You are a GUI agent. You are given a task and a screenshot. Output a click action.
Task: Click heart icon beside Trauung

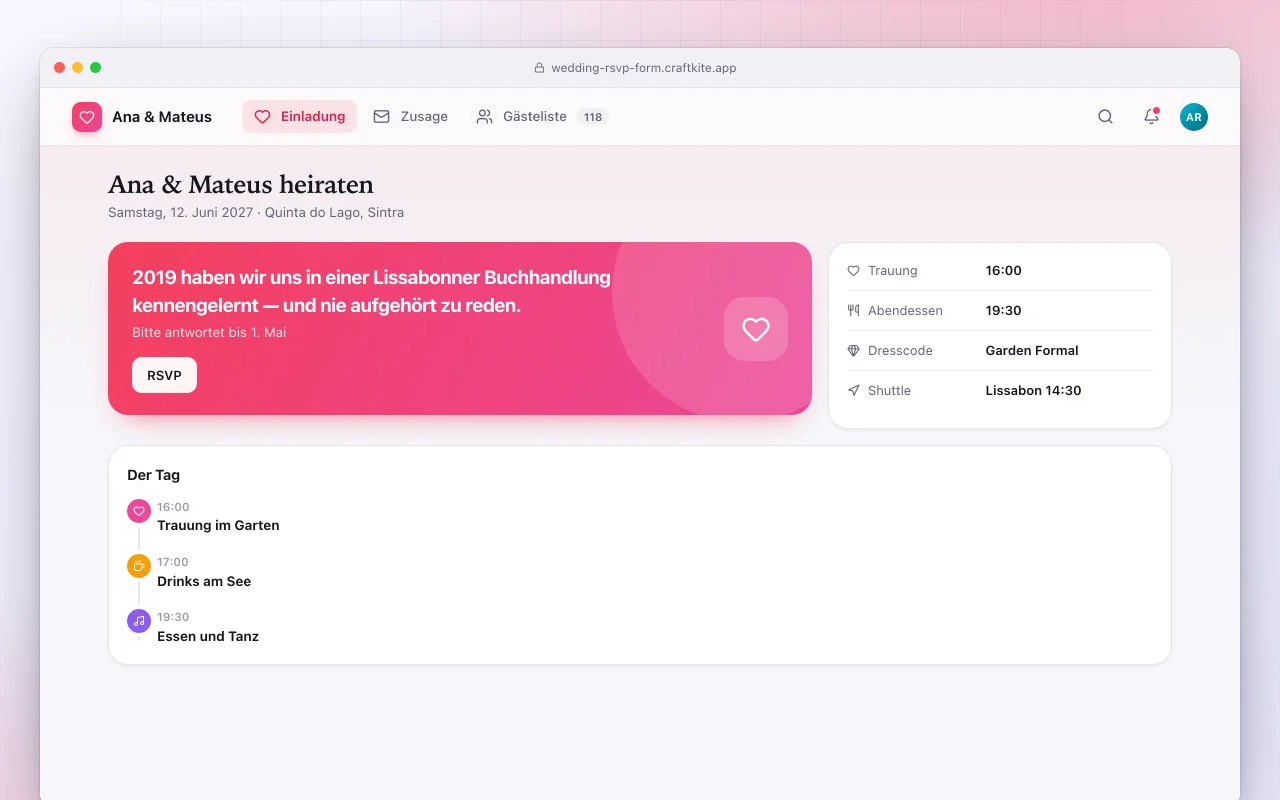point(853,271)
